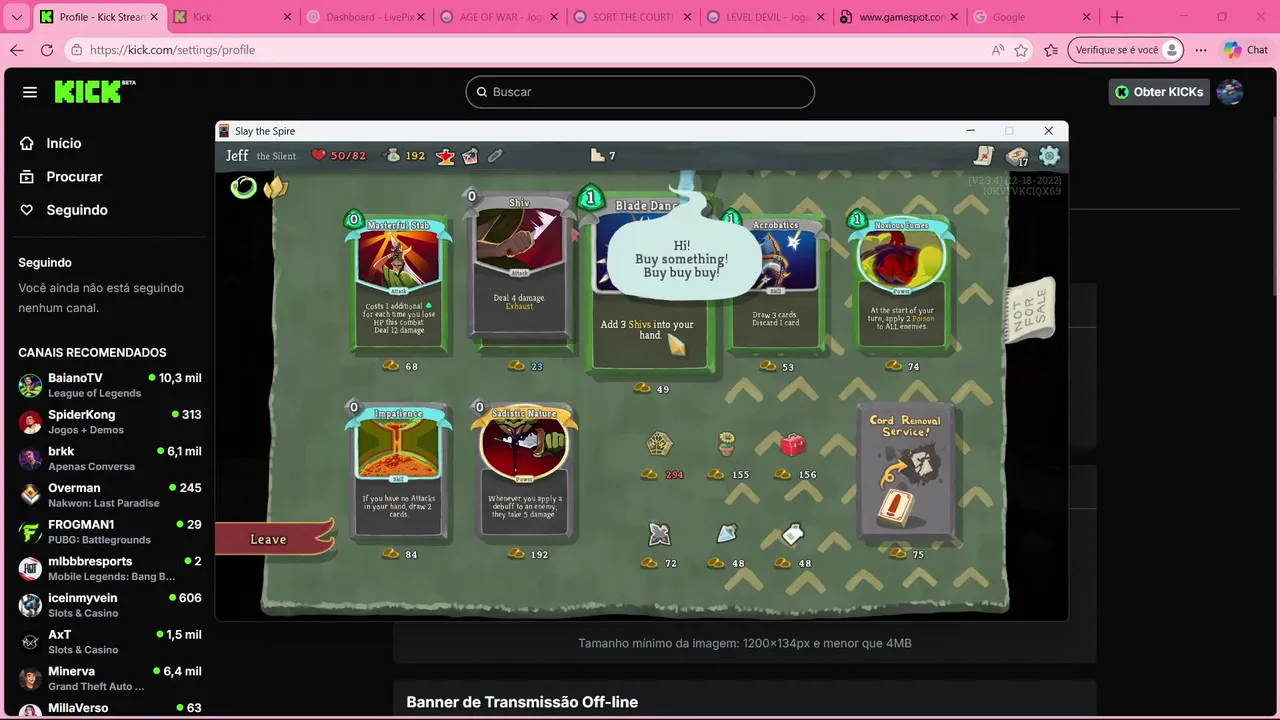Inspect the golden leaf relic
Image resolution: width=1280 pixels, height=720 pixels.
tap(275, 187)
